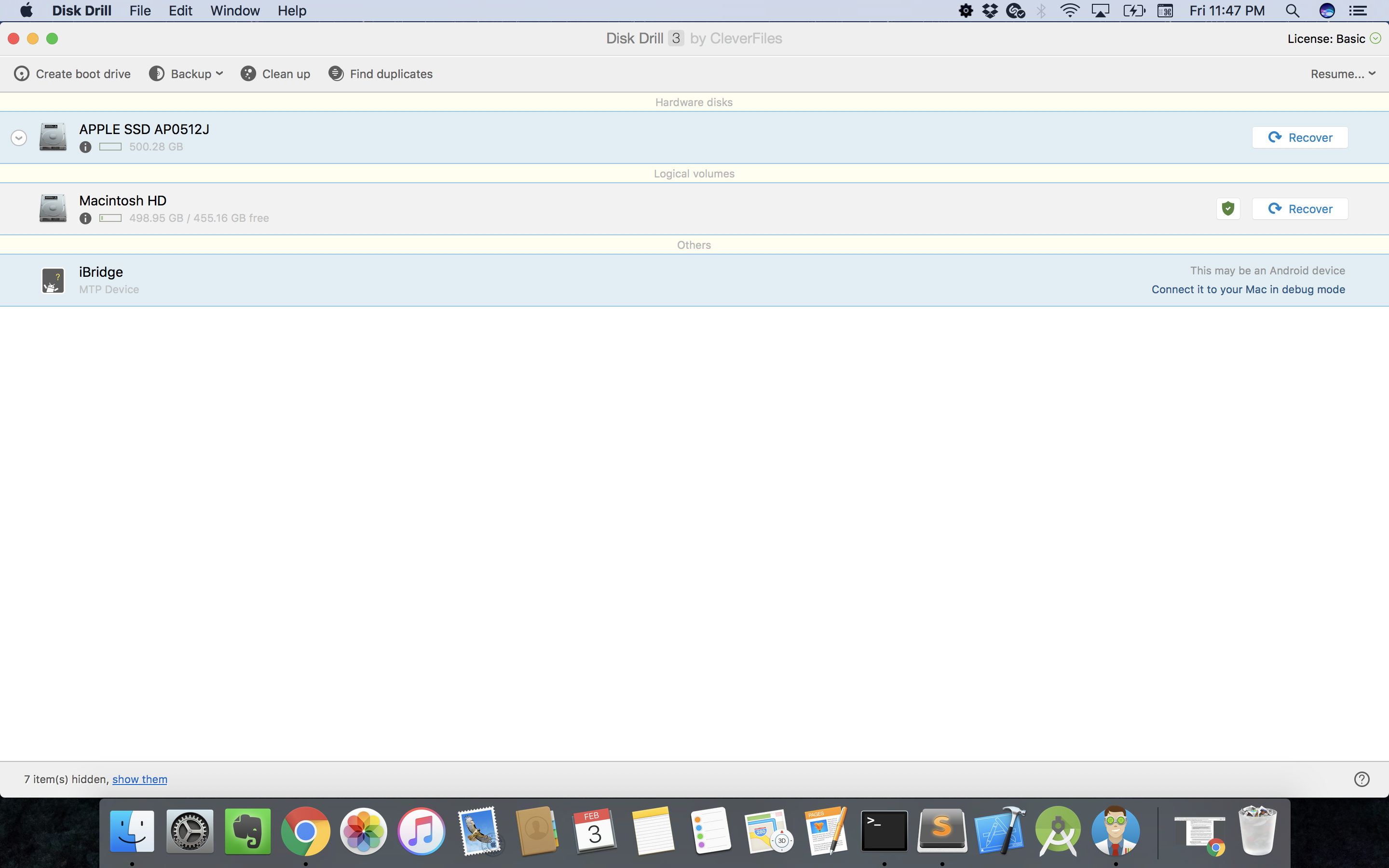Viewport: 1389px width, 868px height.
Task: Open Notes from the Dock
Action: click(x=653, y=831)
